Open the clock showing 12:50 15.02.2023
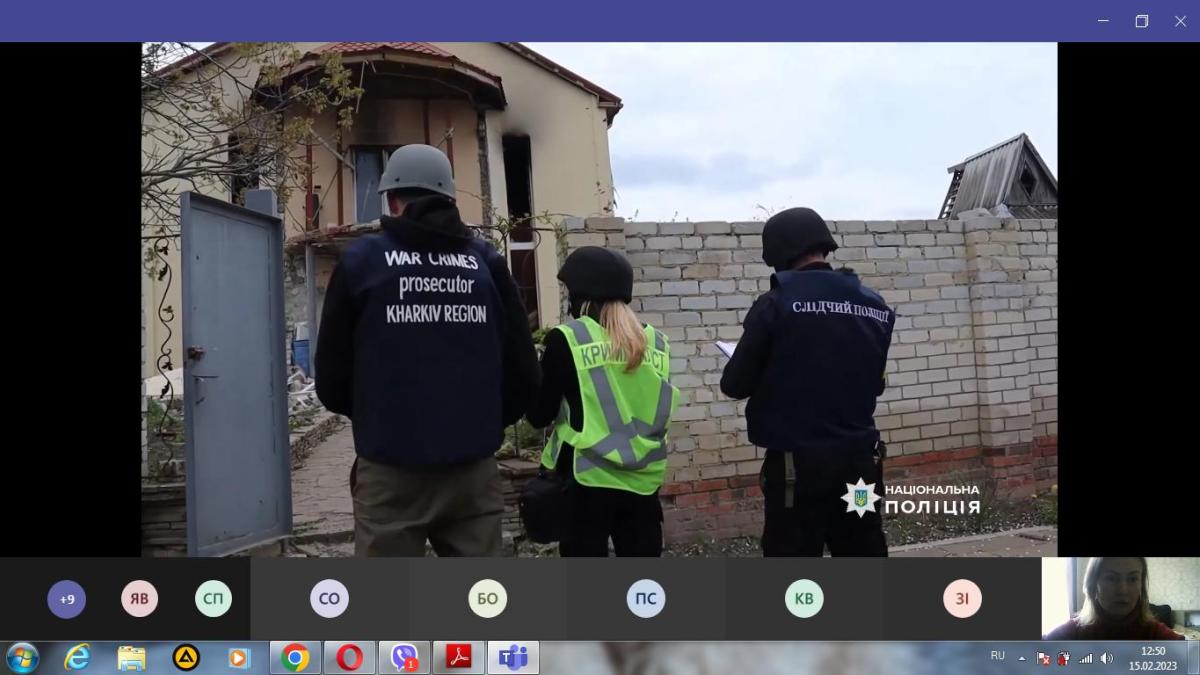This screenshot has height=675, width=1200. point(1154,657)
